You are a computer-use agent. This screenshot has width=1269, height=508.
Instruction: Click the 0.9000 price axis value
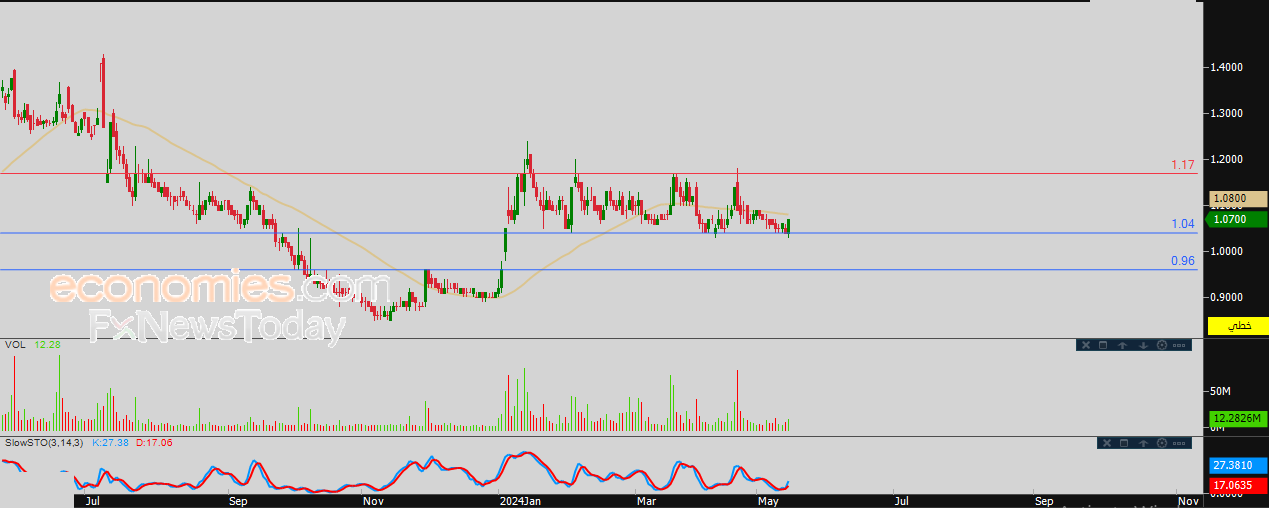(1226, 297)
